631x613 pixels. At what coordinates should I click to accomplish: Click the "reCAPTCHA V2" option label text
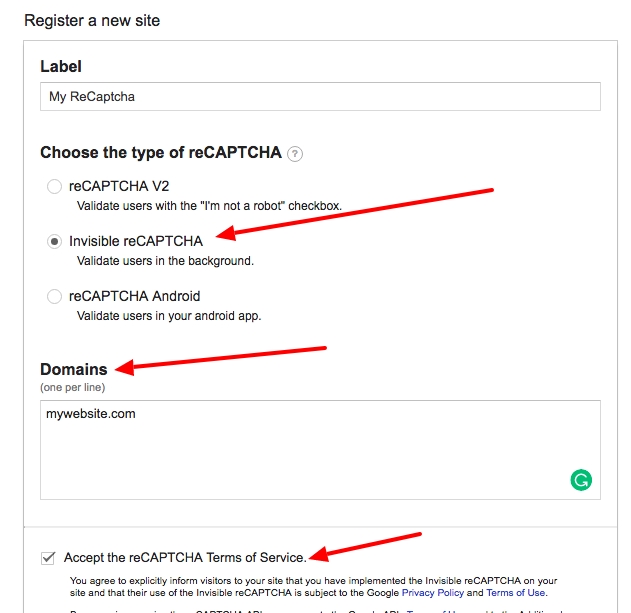coord(119,186)
